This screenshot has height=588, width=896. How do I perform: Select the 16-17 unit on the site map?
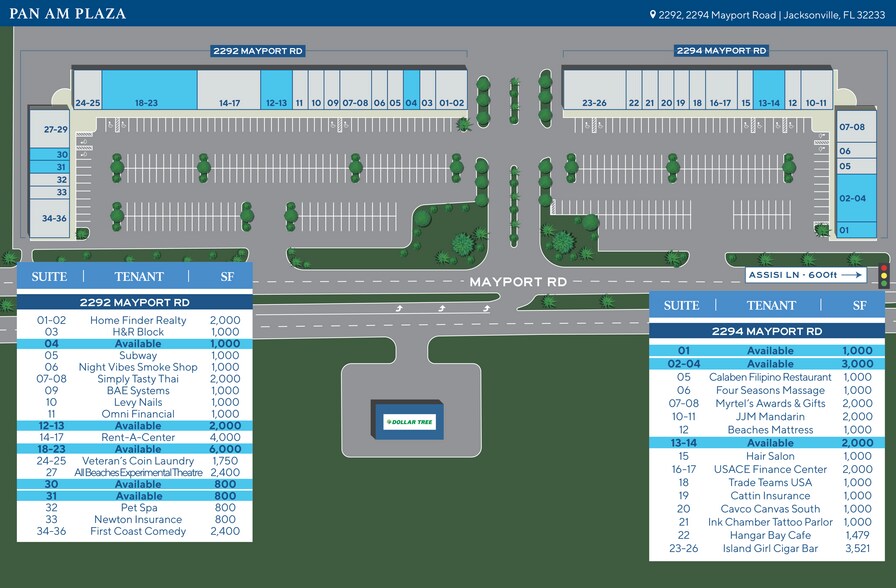coord(721,89)
